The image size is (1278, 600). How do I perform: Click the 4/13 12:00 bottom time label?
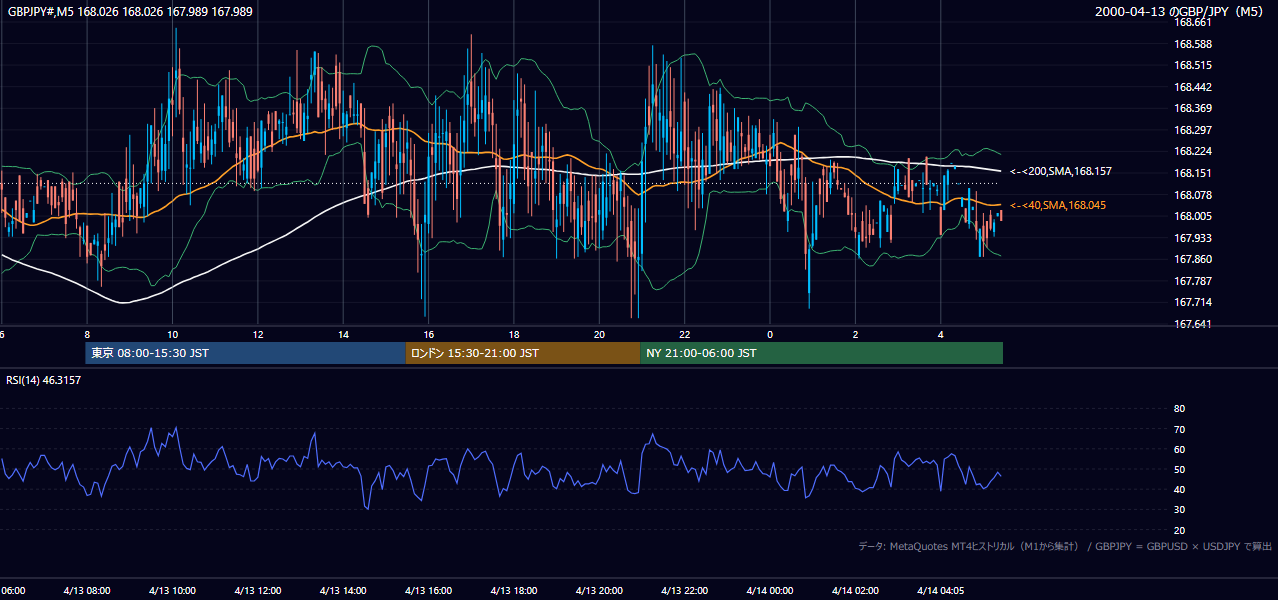(258, 591)
